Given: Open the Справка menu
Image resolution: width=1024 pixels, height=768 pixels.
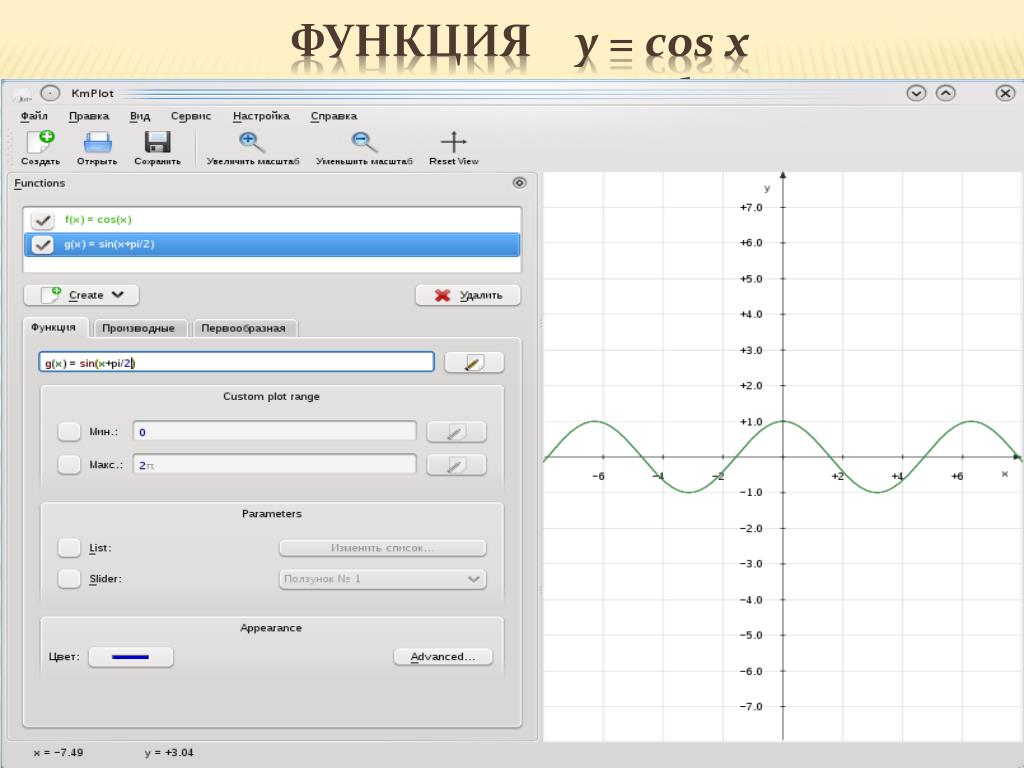Looking at the screenshot, I should coord(334,116).
